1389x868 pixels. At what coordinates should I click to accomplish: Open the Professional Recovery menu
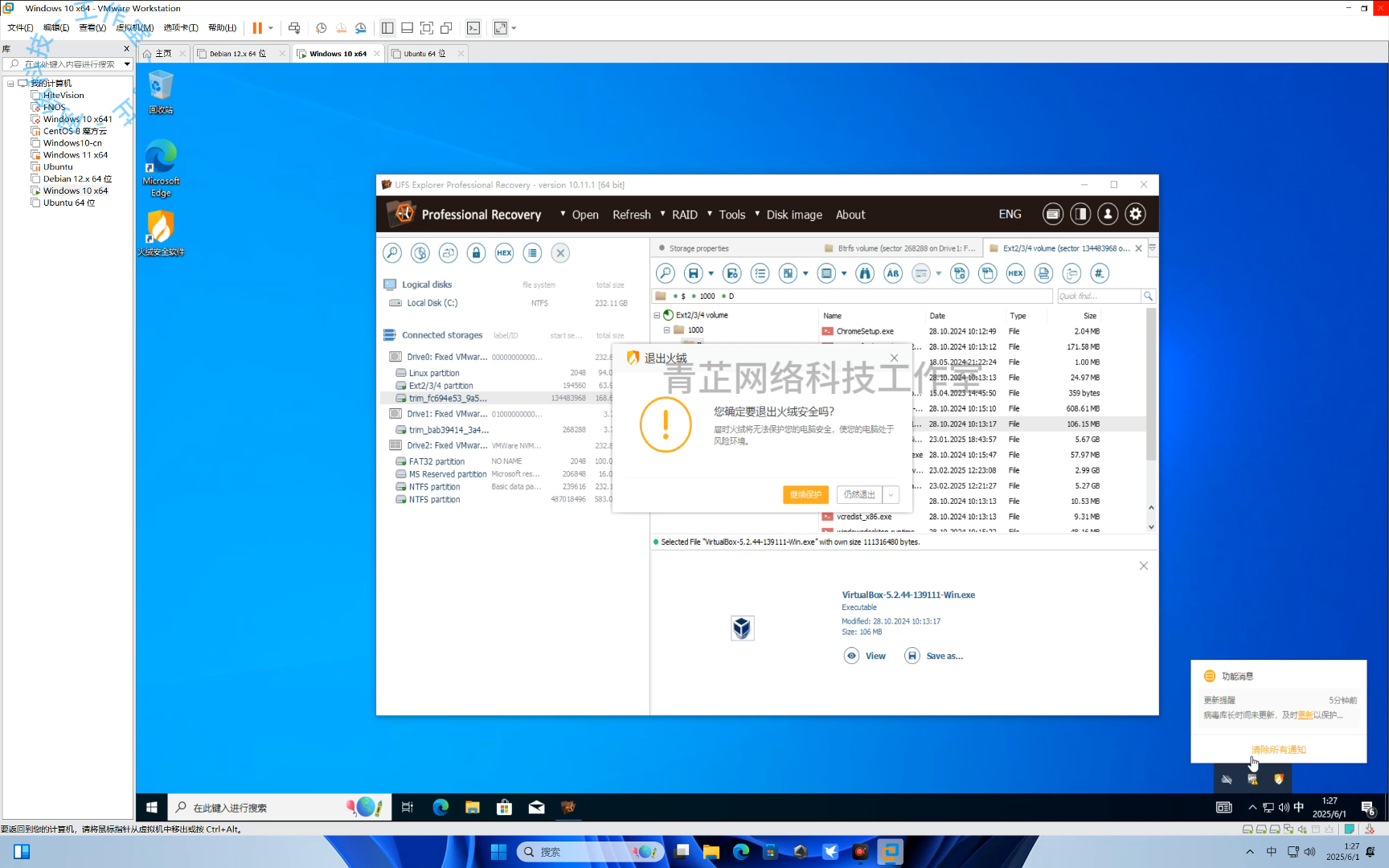click(x=481, y=215)
